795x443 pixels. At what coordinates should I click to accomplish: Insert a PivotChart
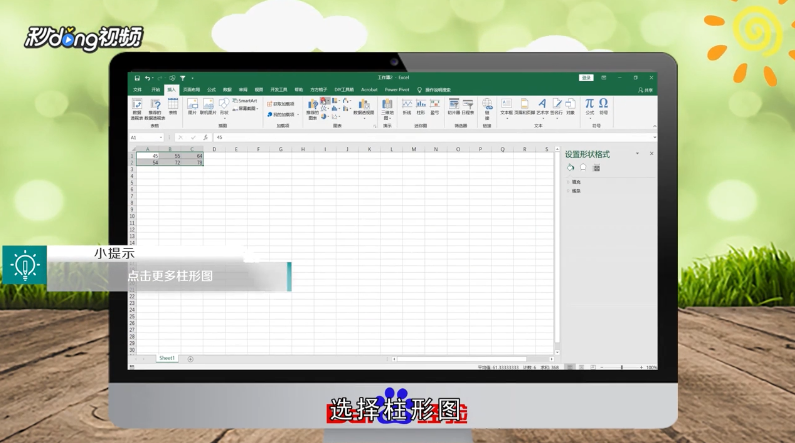click(364, 108)
